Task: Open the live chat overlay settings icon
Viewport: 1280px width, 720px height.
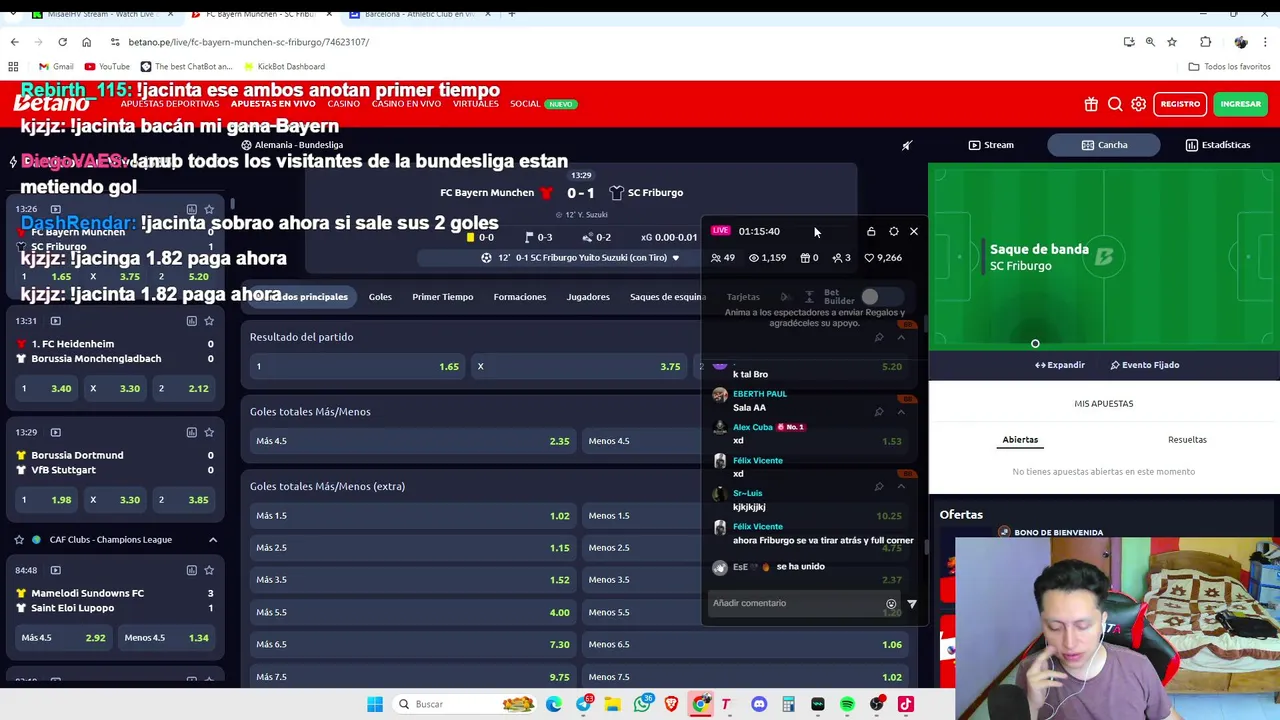Action: tap(894, 231)
